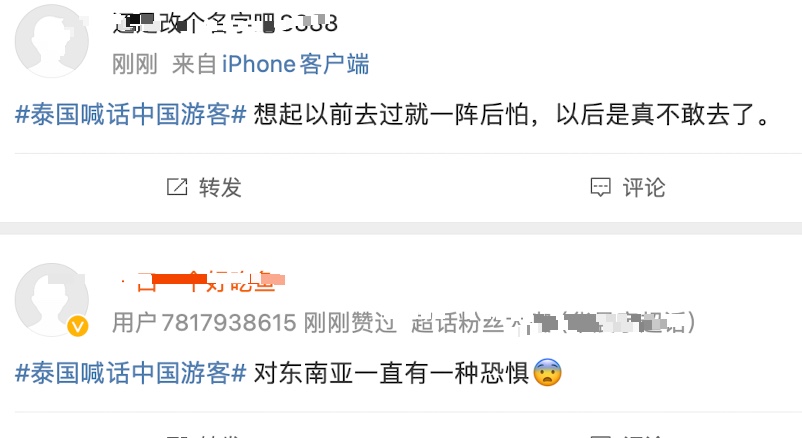This screenshot has height=438, width=802.
Task: Open post text 对东南亚一直有一种恐惧
Action: (392, 373)
